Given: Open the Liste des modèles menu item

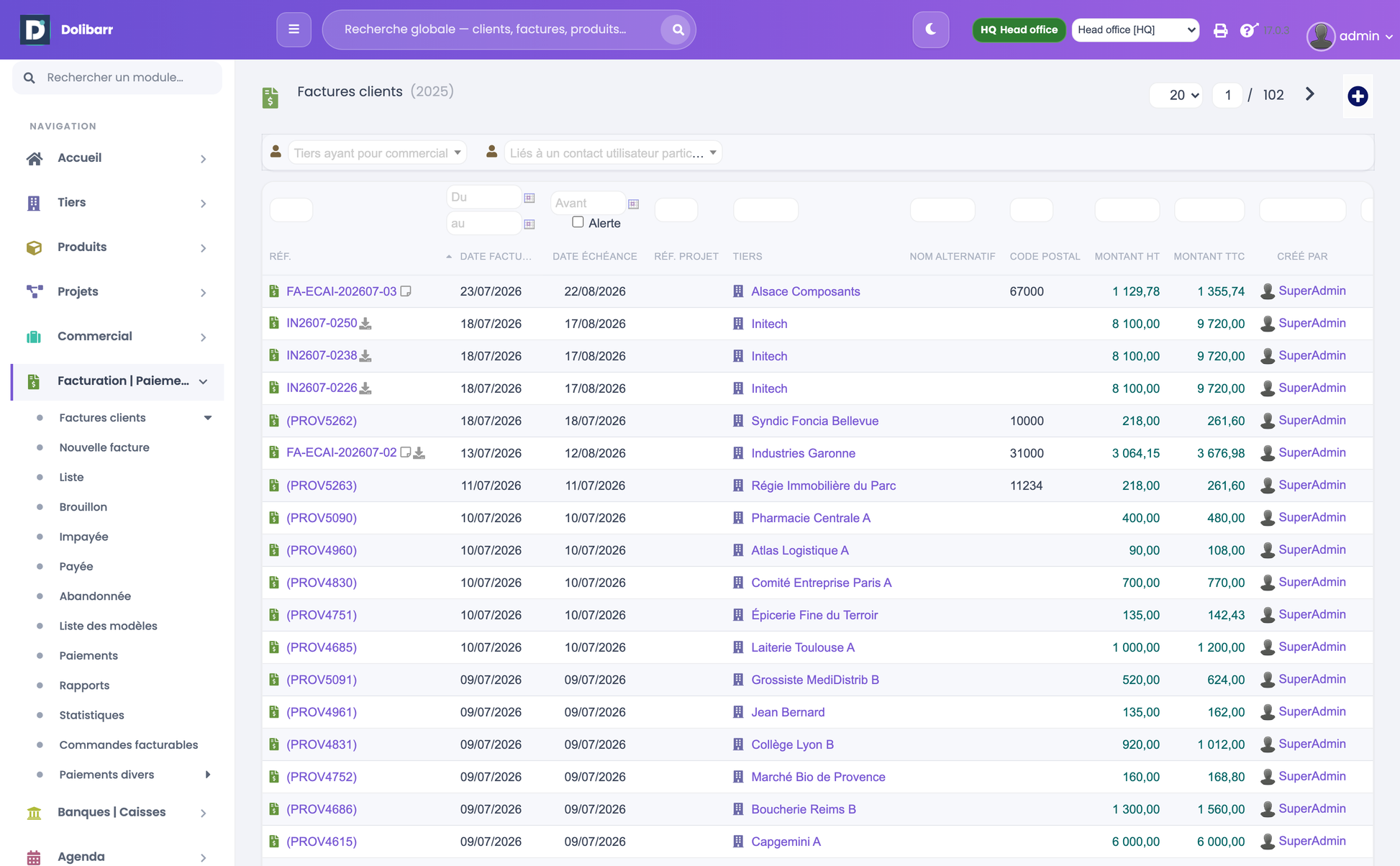Looking at the screenshot, I should pos(108,626).
